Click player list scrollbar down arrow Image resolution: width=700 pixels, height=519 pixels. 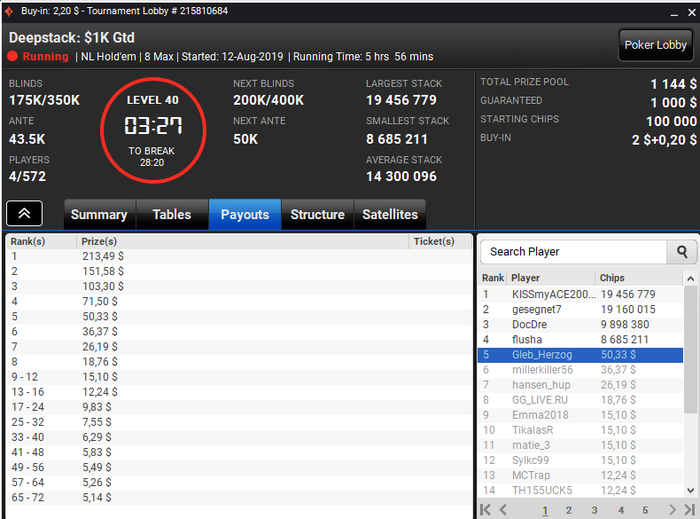coord(690,490)
